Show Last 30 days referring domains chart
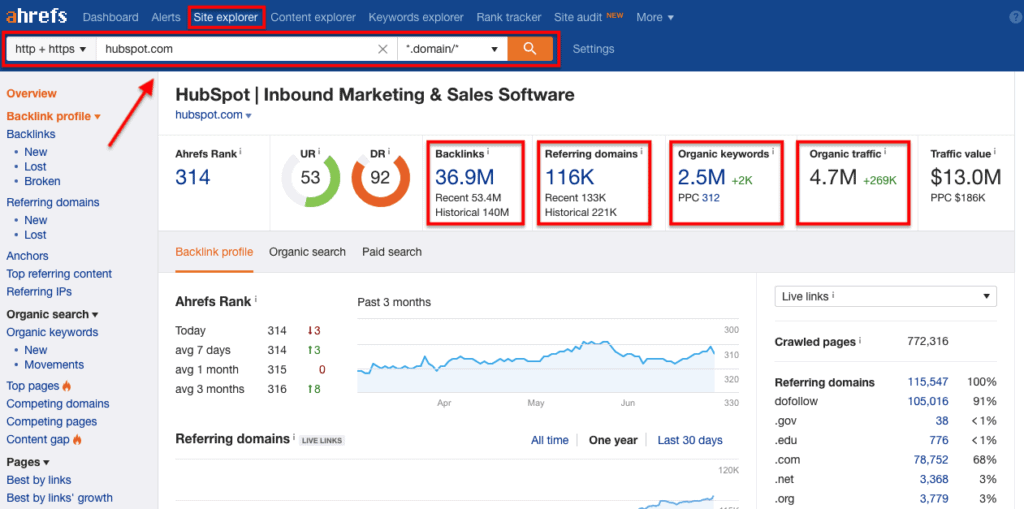Screen dimensions: 1024x509 pos(690,440)
